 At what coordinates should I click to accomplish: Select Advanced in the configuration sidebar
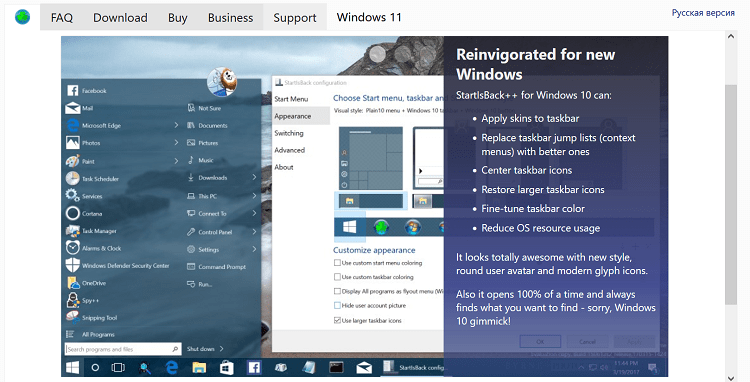tap(289, 150)
